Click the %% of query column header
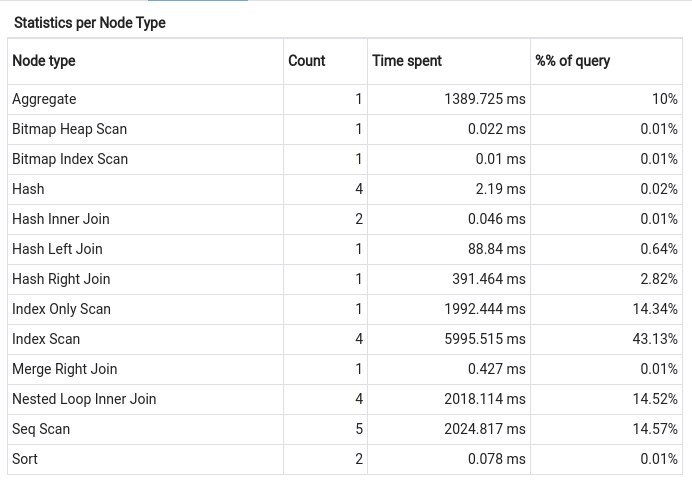This screenshot has height=480, width=692. point(573,61)
